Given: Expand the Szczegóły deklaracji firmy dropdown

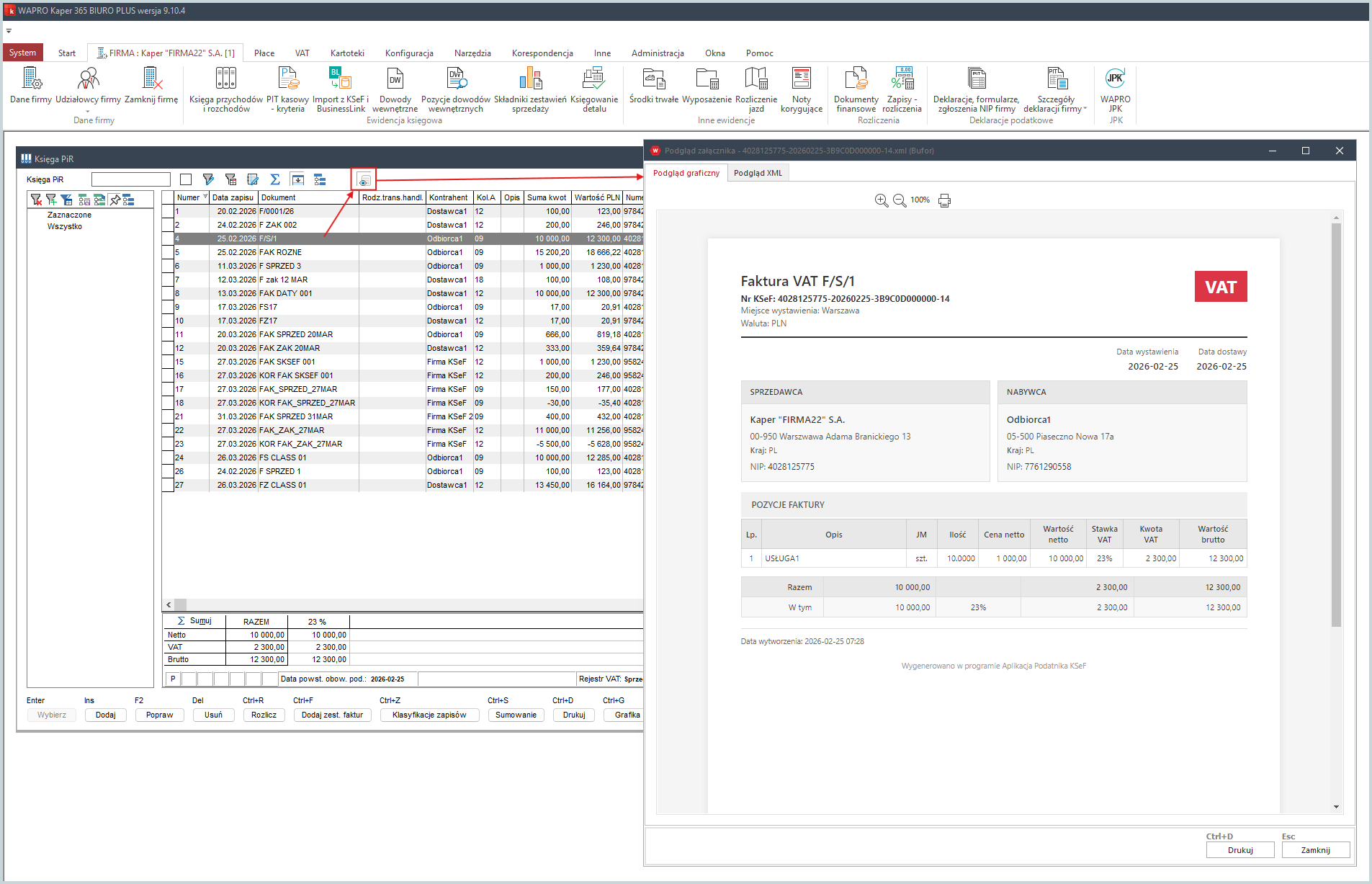Looking at the screenshot, I should coord(1085,110).
